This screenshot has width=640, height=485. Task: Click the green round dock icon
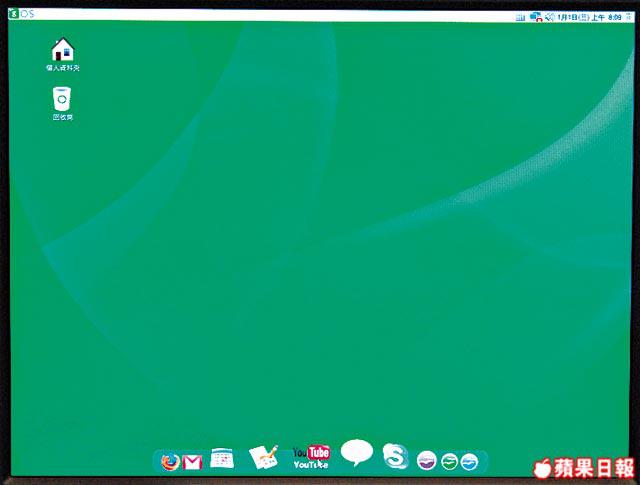click(x=450, y=461)
